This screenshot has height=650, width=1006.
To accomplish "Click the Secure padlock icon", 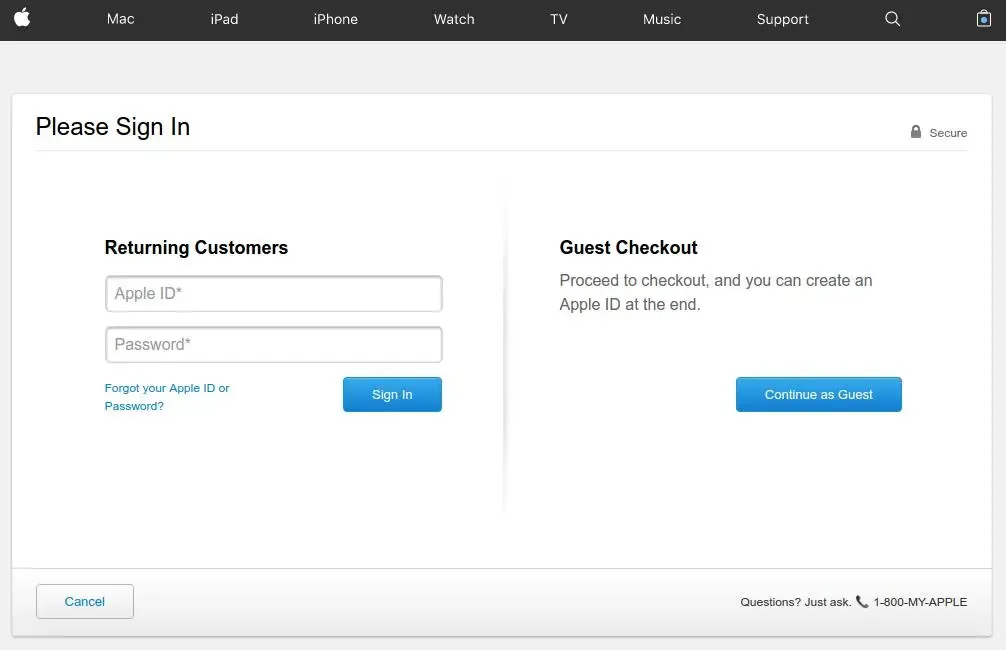I will (916, 132).
